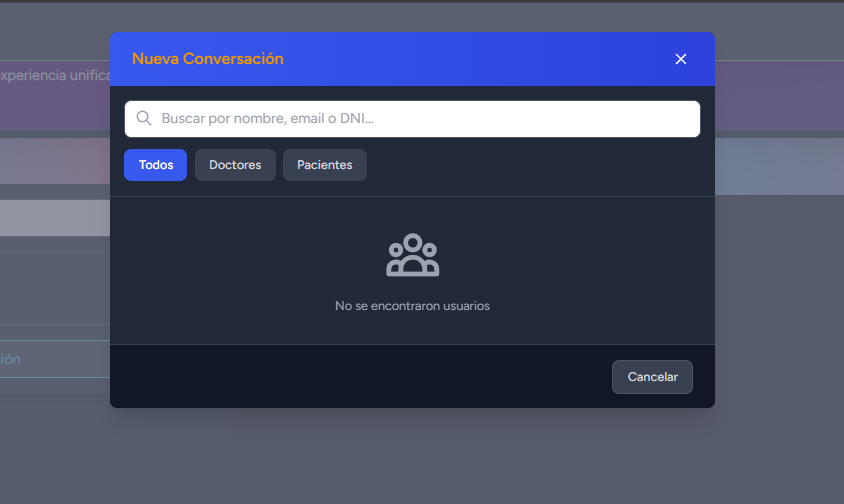The width and height of the screenshot is (844, 504).
Task: Click the No se encontraron usuarios message
Action: pos(412,306)
